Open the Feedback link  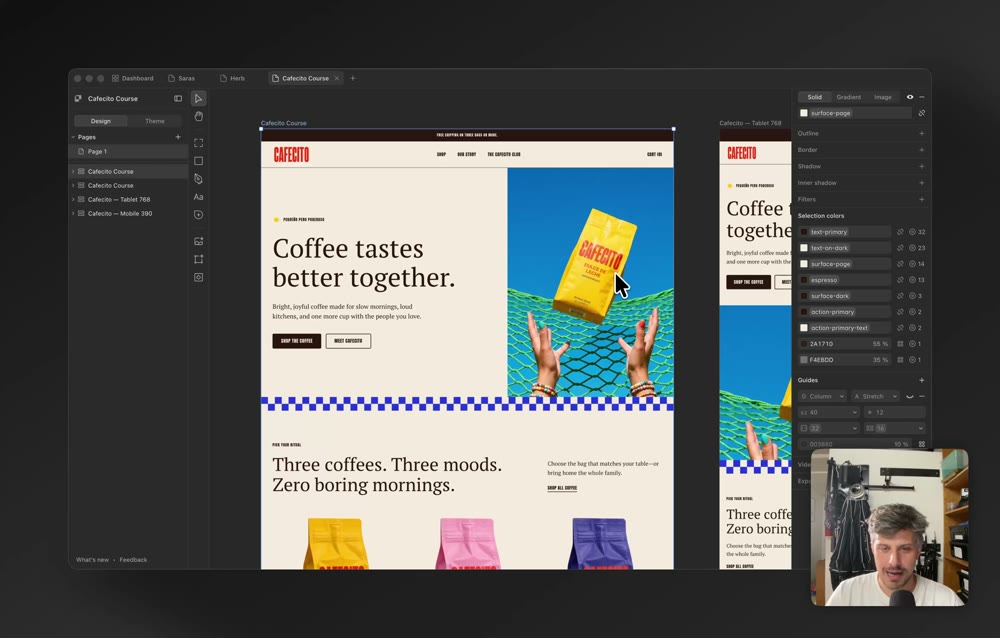pos(133,560)
